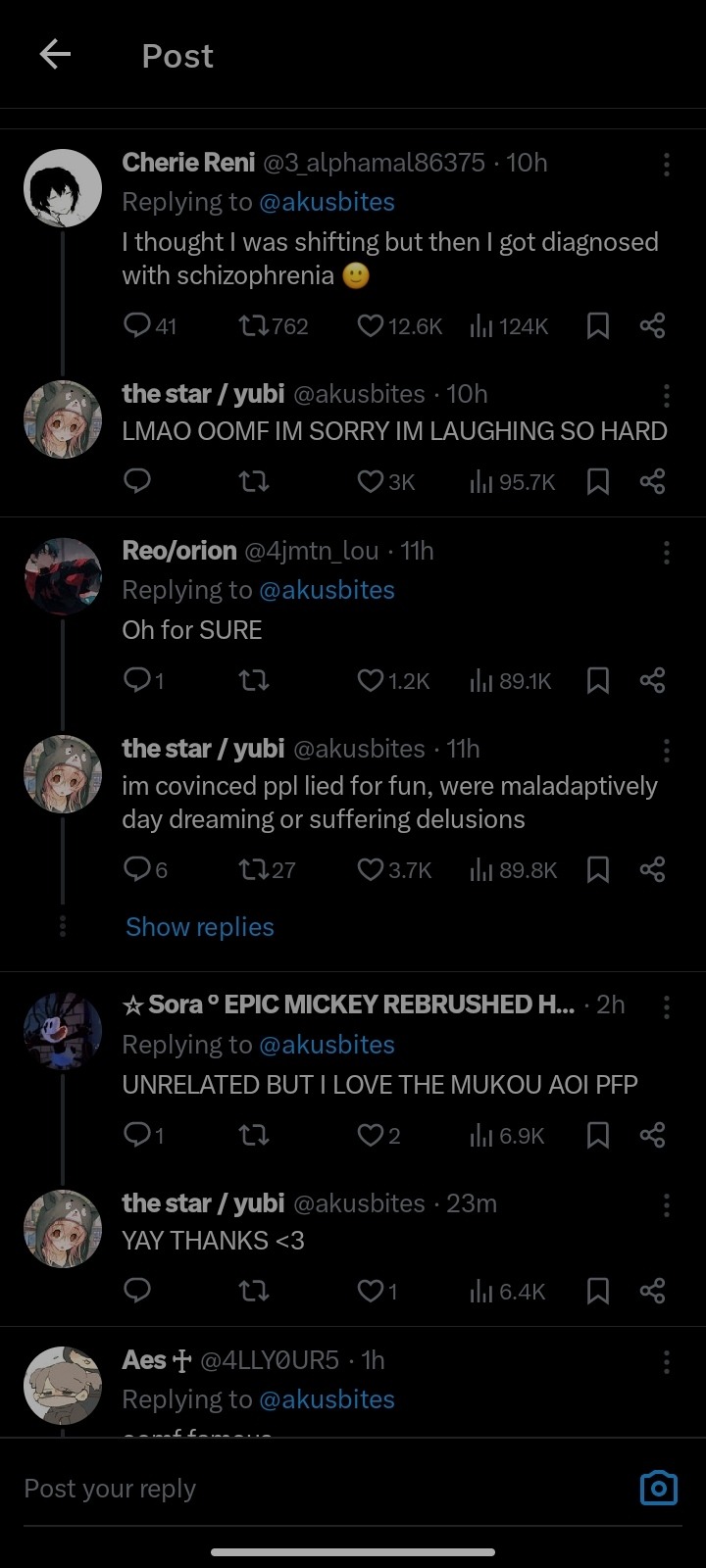
Task: Like Reo/orion's 'Oh for SURE' reply
Action: tap(371, 680)
